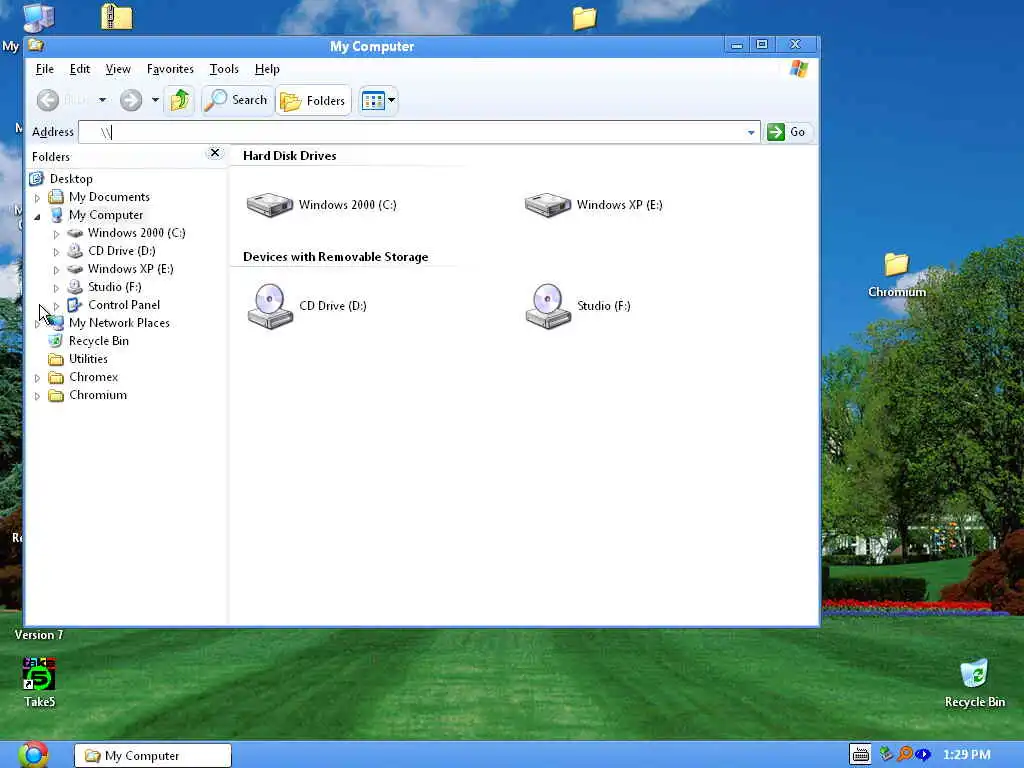Open the Help menu
Image resolution: width=1024 pixels, height=768 pixels.
(x=267, y=69)
